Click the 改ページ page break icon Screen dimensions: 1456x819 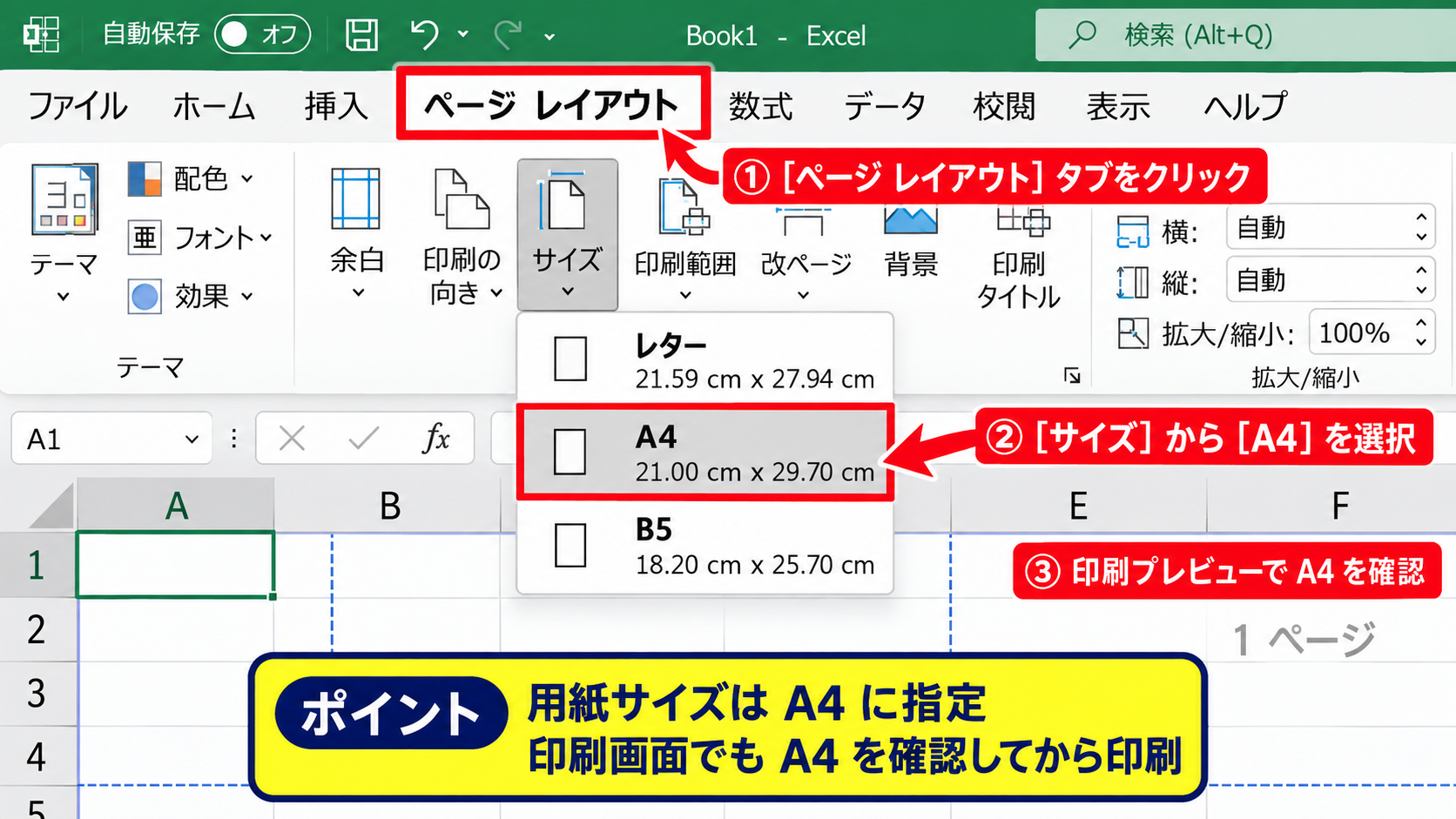(803, 222)
